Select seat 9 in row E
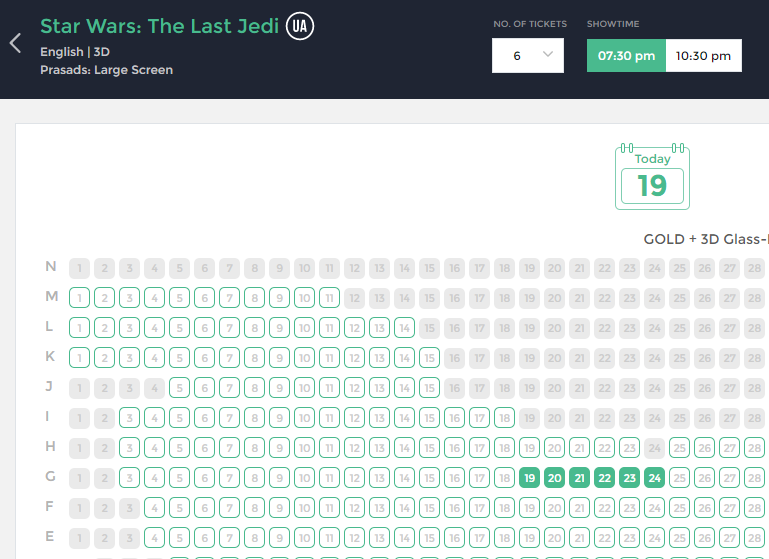 click(x=280, y=538)
